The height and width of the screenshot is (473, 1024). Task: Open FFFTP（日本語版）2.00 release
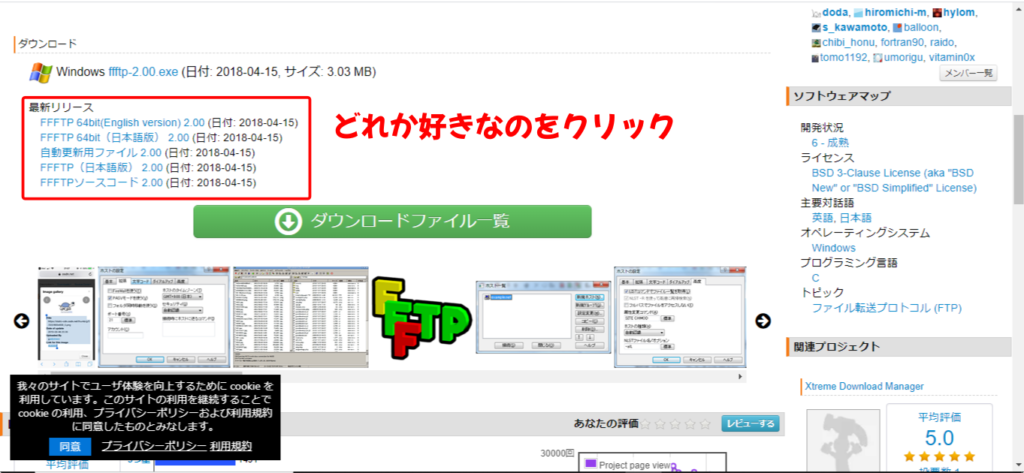tap(101, 167)
